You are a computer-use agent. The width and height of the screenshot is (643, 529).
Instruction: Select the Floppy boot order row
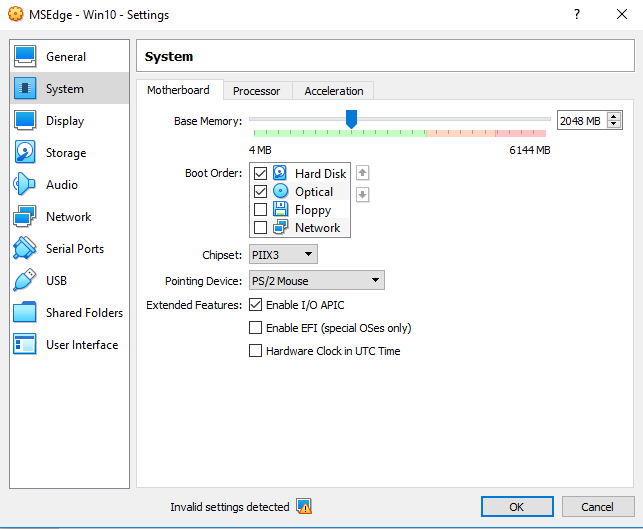(x=300, y=209)
